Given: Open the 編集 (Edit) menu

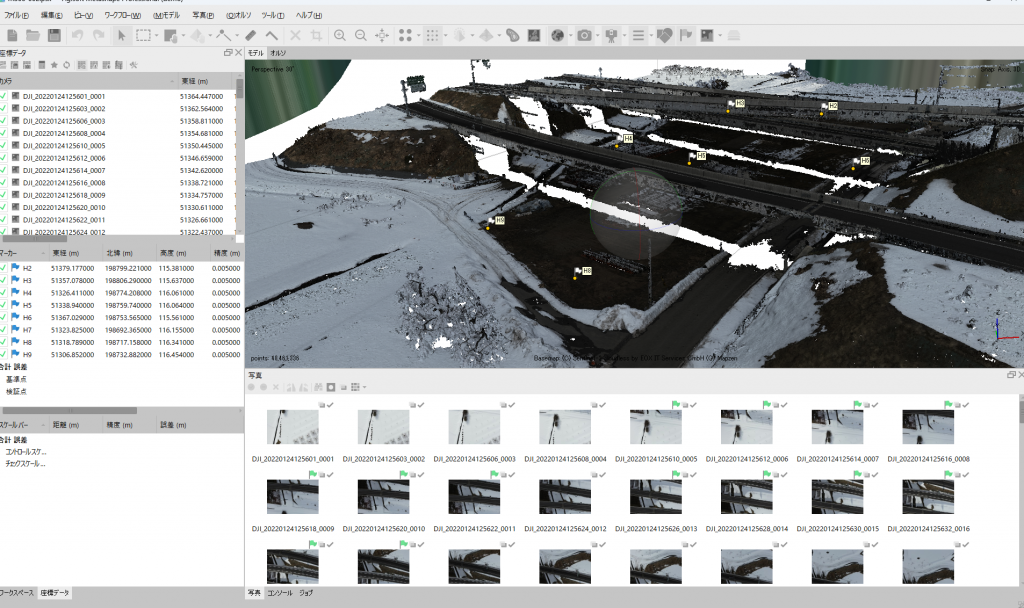Looking at the screenshot, I should pyautogui.click(x=52, y=15).
